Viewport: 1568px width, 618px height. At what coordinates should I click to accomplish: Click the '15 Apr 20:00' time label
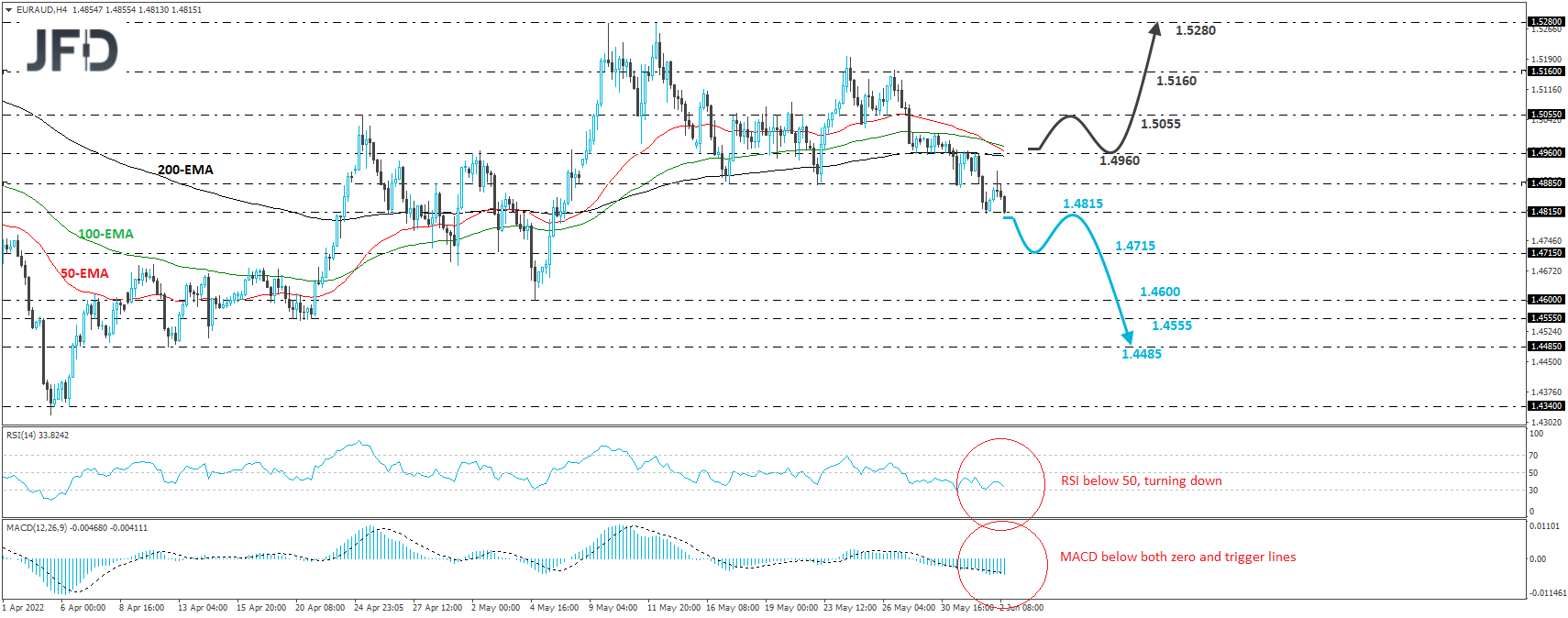point(261,608)
